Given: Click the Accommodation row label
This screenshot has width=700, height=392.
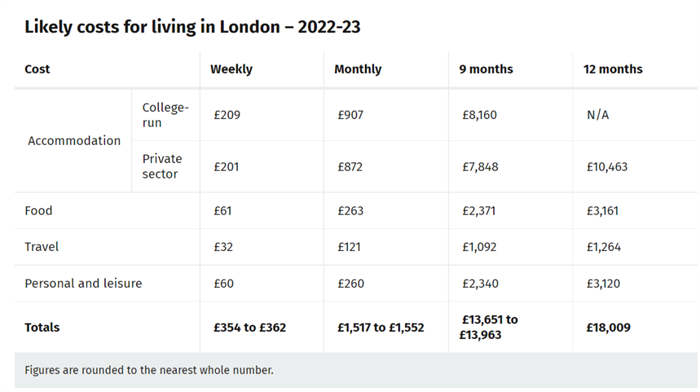Looking at the screenshot, I should pyautogui.click(x=74, y=141).
